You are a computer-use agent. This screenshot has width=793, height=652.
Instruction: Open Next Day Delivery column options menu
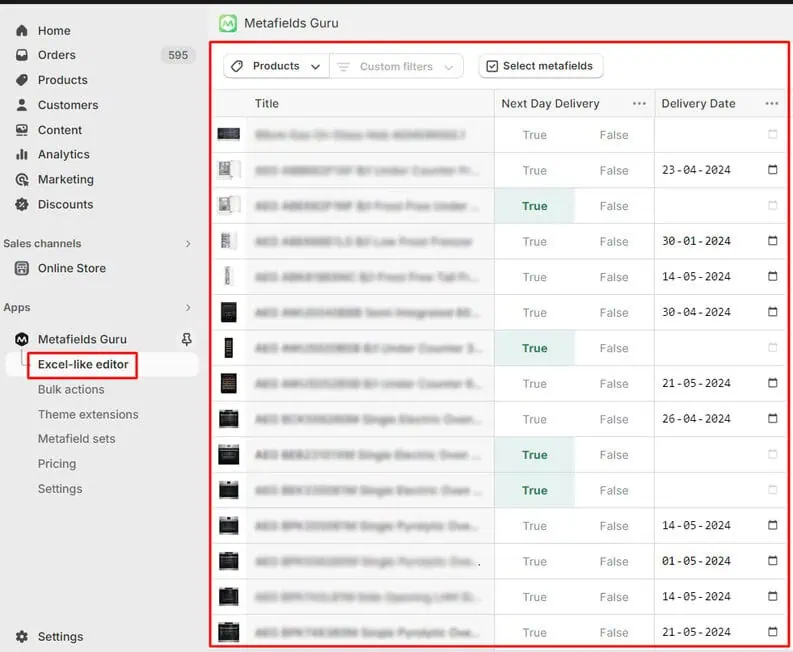point(639,104)
